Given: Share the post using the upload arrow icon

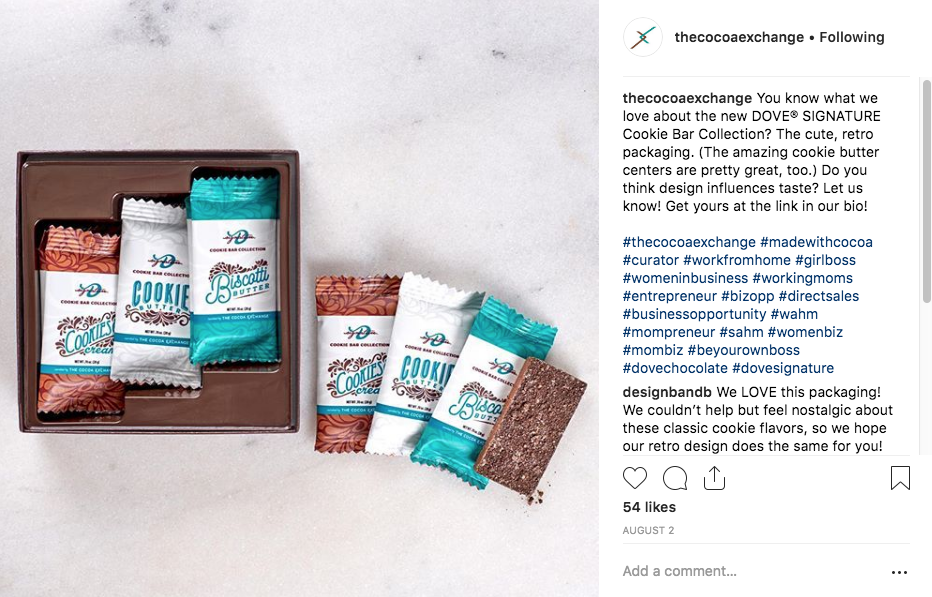Looking at the screenshot, I should pos(714,478).
